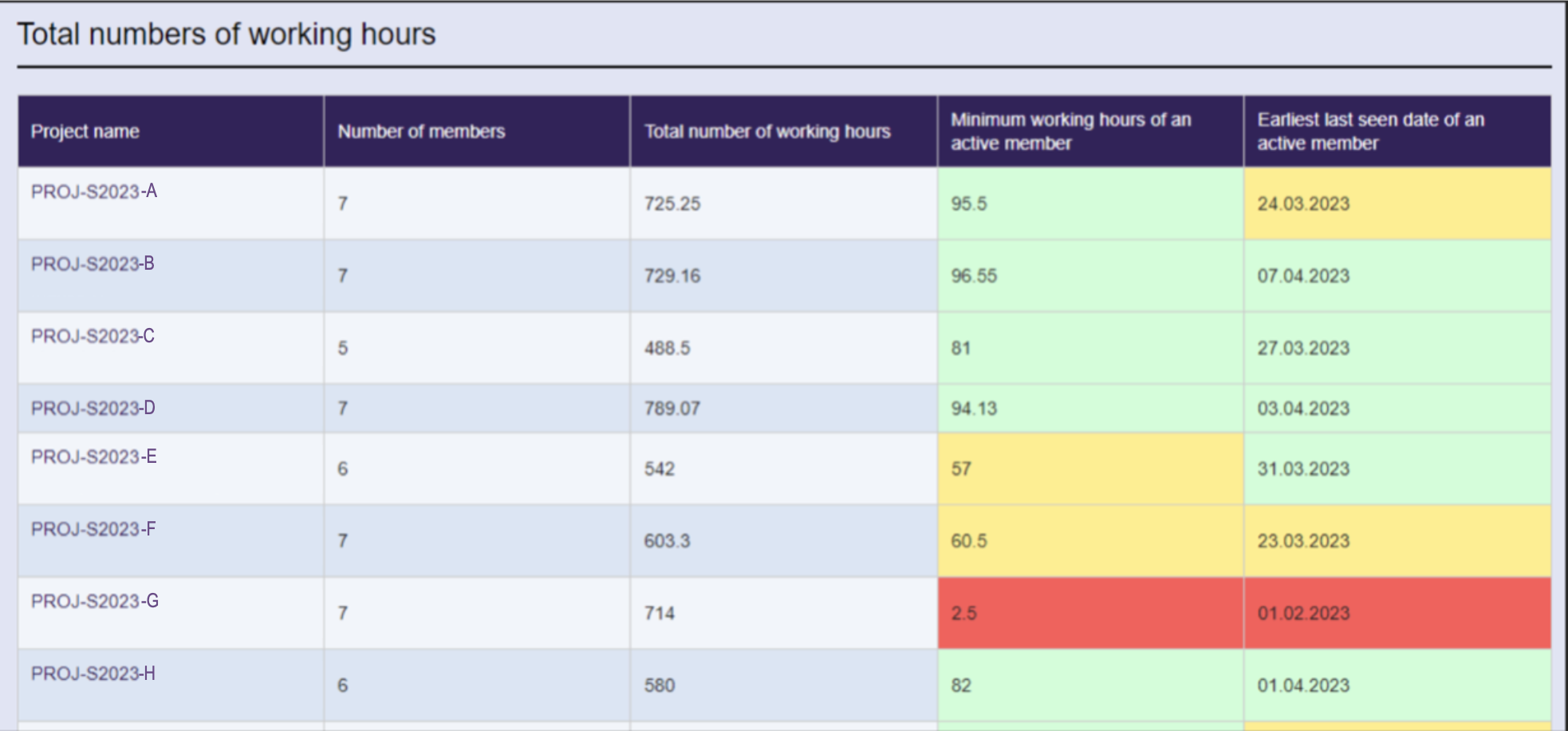Click the 'Project name' column header
Screen dimensions: 1568x731
click(171, 132)
